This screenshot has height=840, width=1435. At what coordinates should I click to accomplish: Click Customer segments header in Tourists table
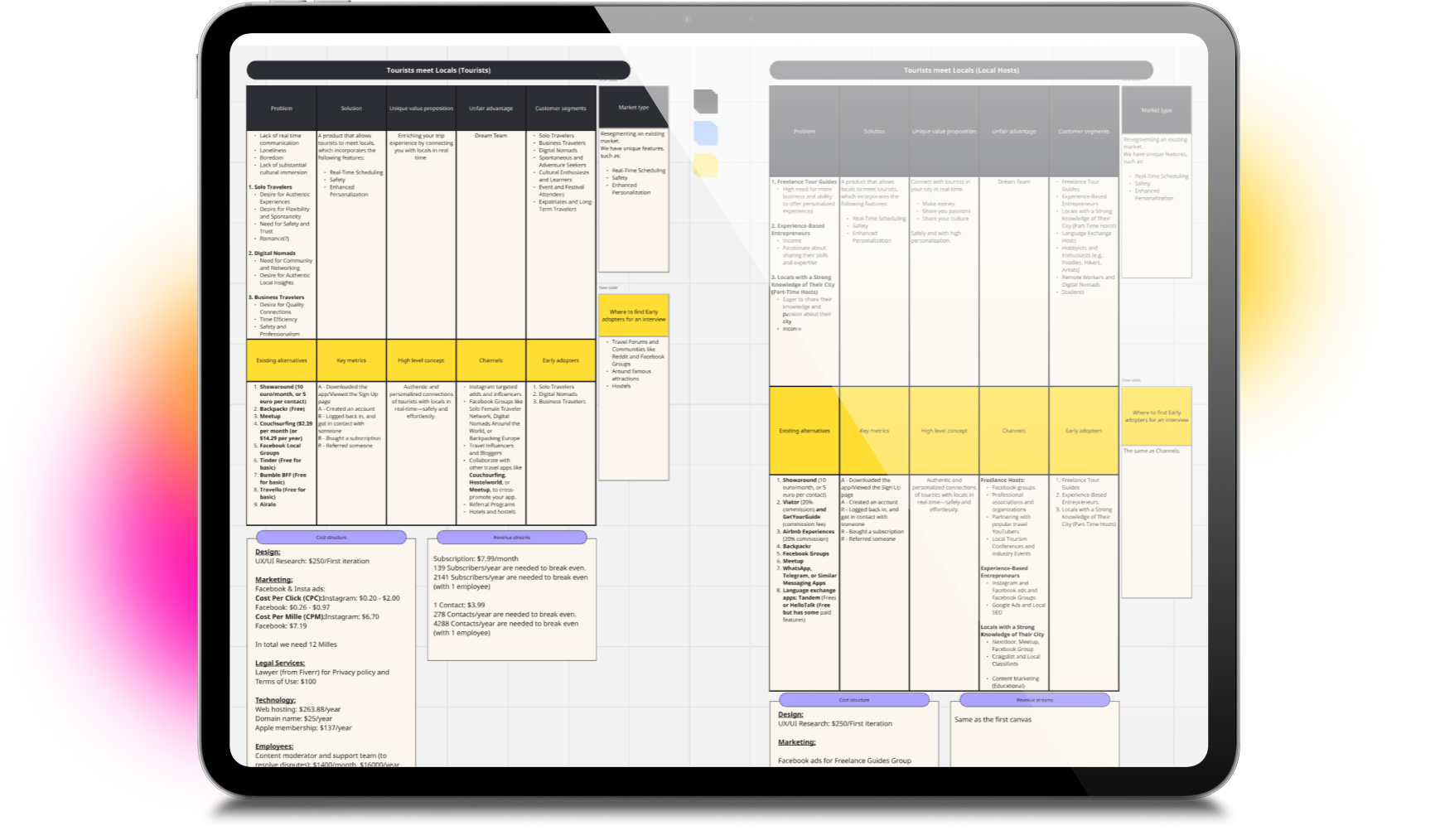click(561, 109)
